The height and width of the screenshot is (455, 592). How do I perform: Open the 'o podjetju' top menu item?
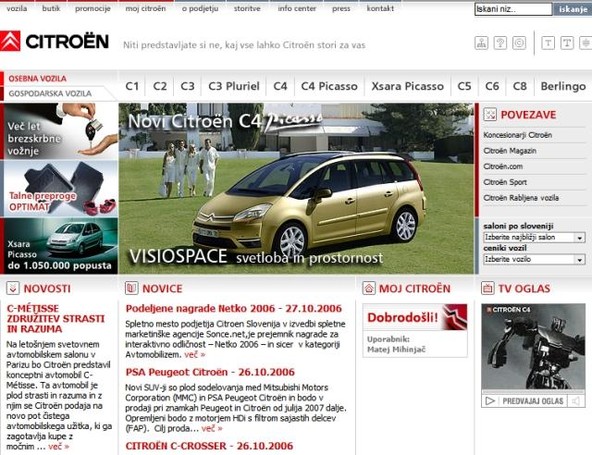(x=200, y=8)
